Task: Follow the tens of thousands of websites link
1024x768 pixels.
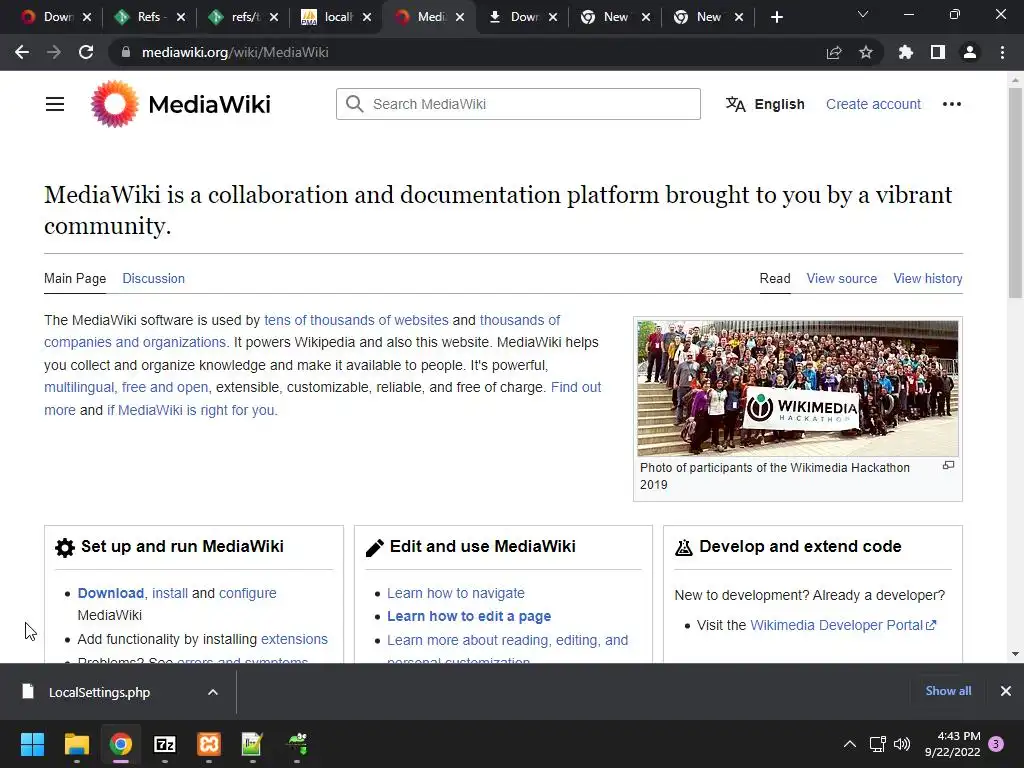Action: [x=356, y=320]
